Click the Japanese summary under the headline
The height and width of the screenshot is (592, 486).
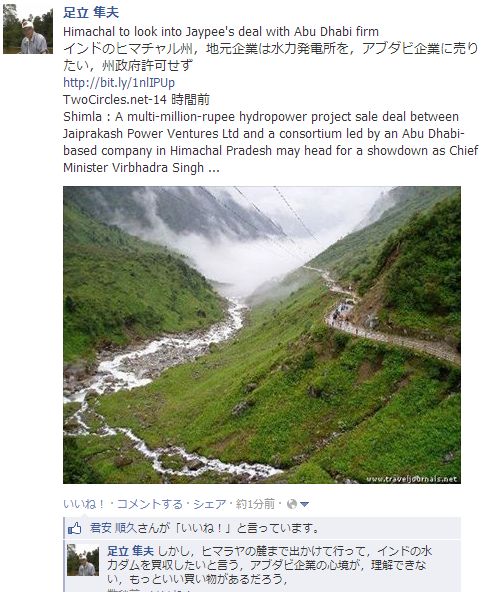click(x=271, y=57)
